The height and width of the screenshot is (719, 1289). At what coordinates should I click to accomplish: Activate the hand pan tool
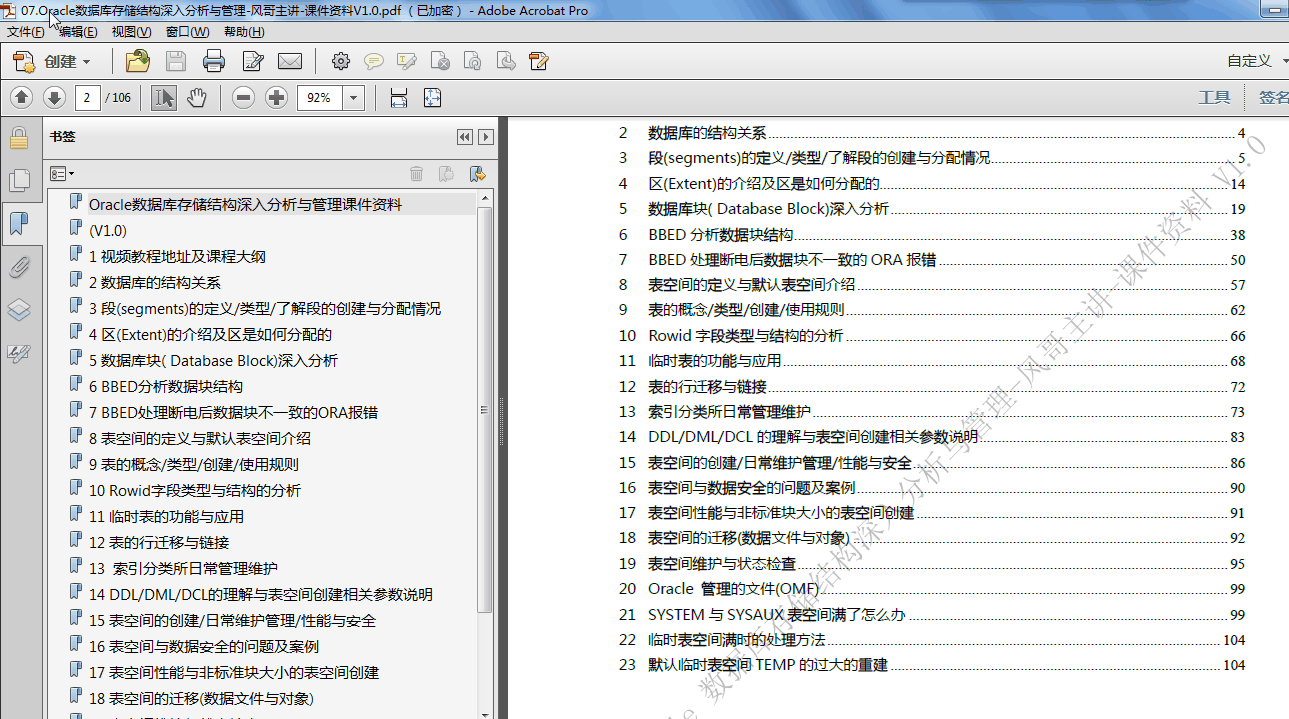(x=197, y=97)
